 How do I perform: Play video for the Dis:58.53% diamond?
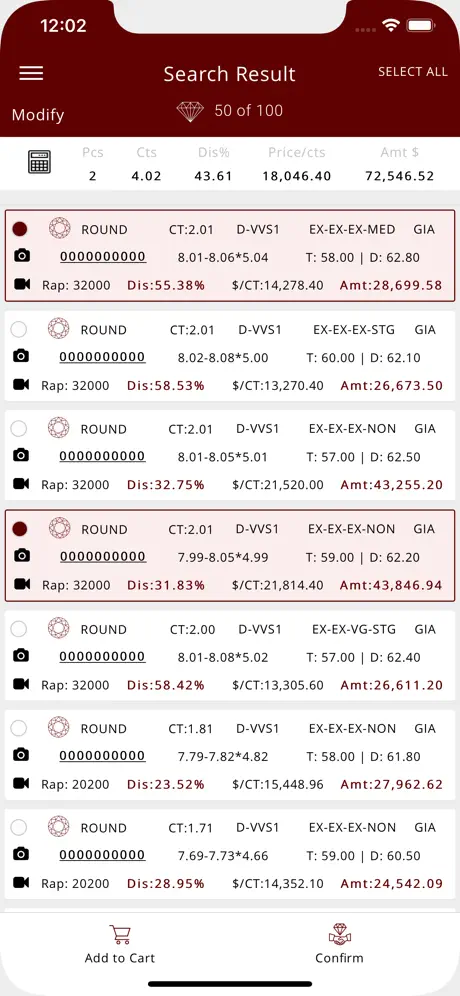coord(22,384)
